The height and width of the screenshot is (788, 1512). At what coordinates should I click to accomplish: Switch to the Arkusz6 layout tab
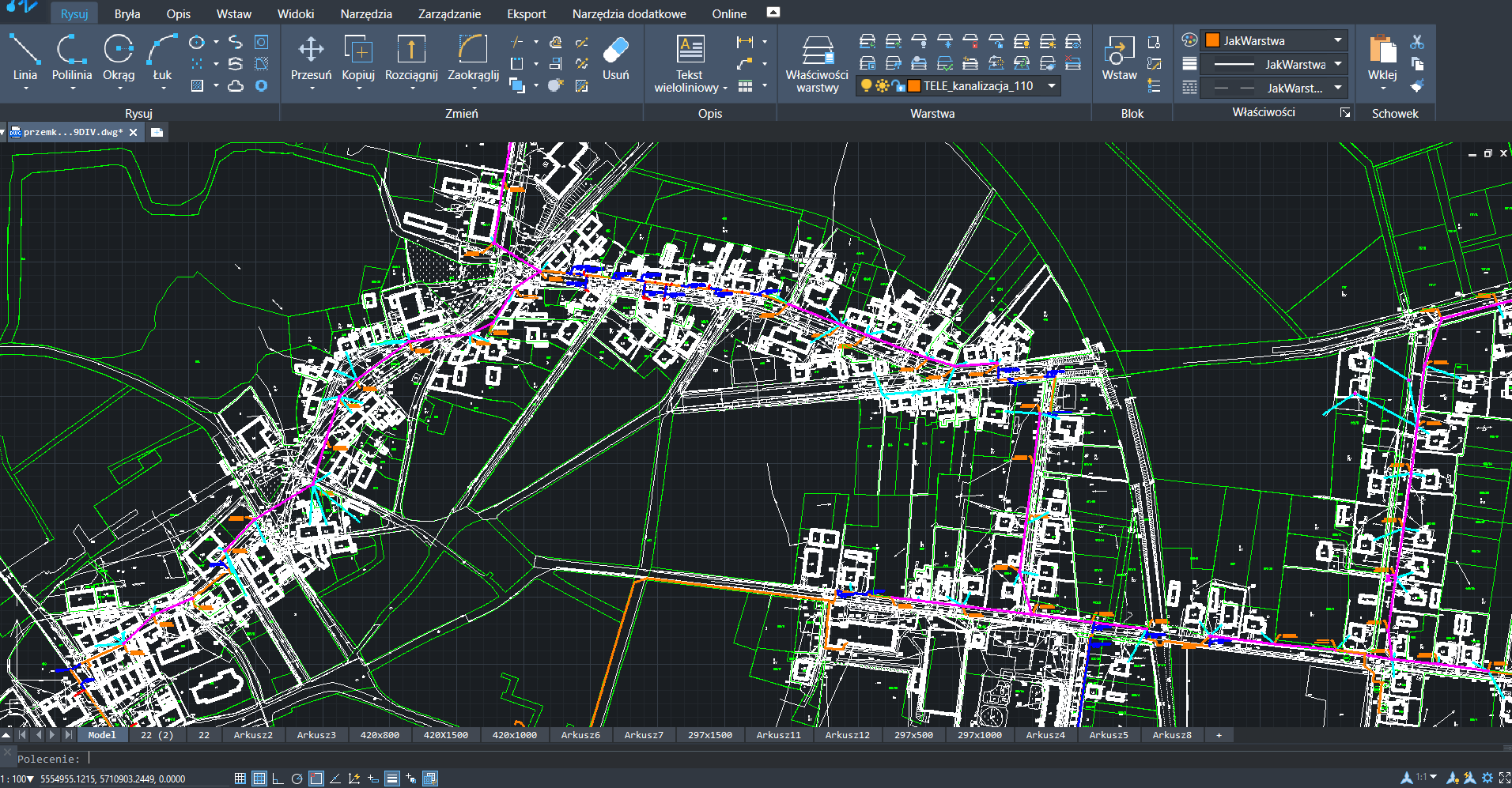[580, 735]
